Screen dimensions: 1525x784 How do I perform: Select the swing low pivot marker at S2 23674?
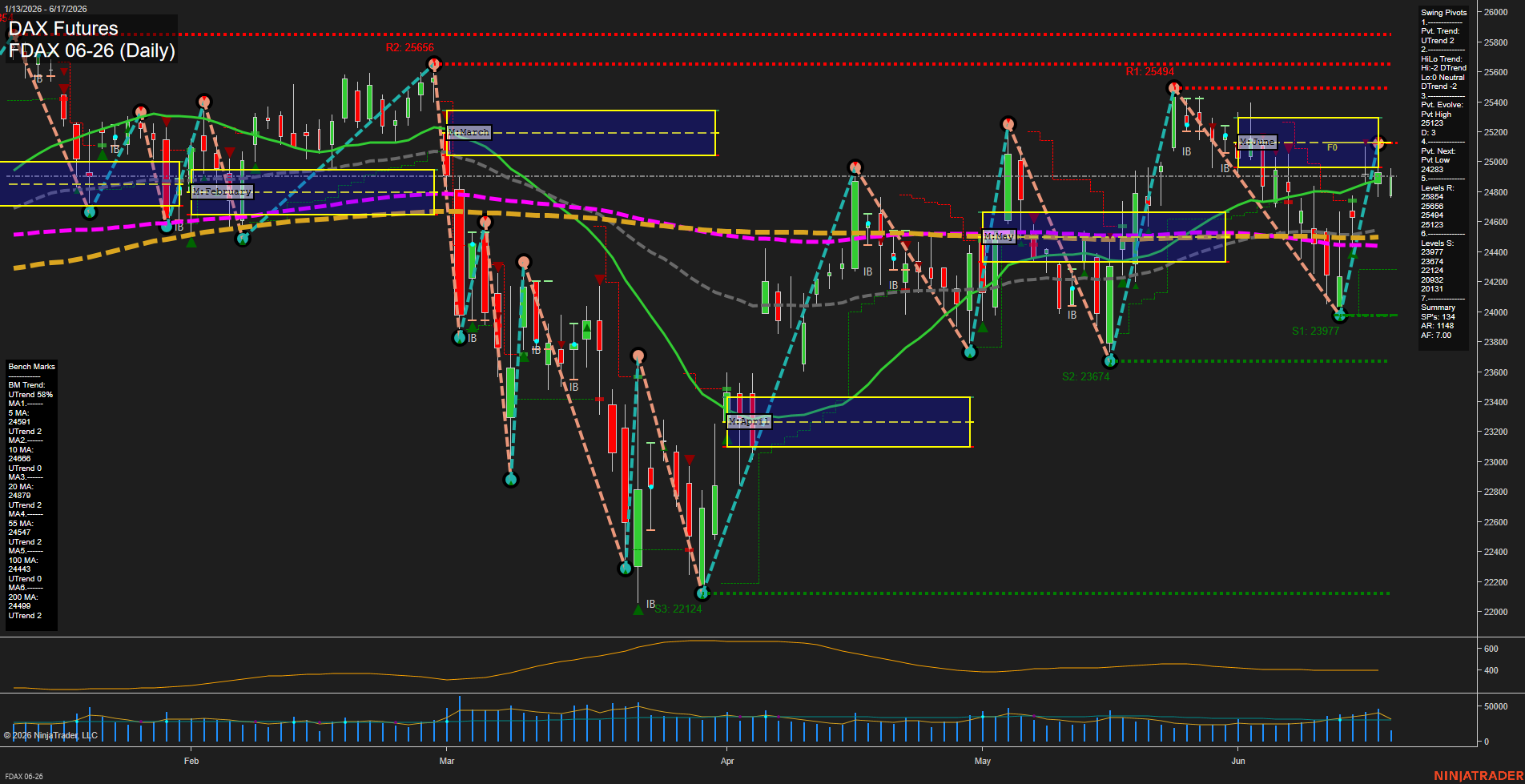coord(1110,361)
